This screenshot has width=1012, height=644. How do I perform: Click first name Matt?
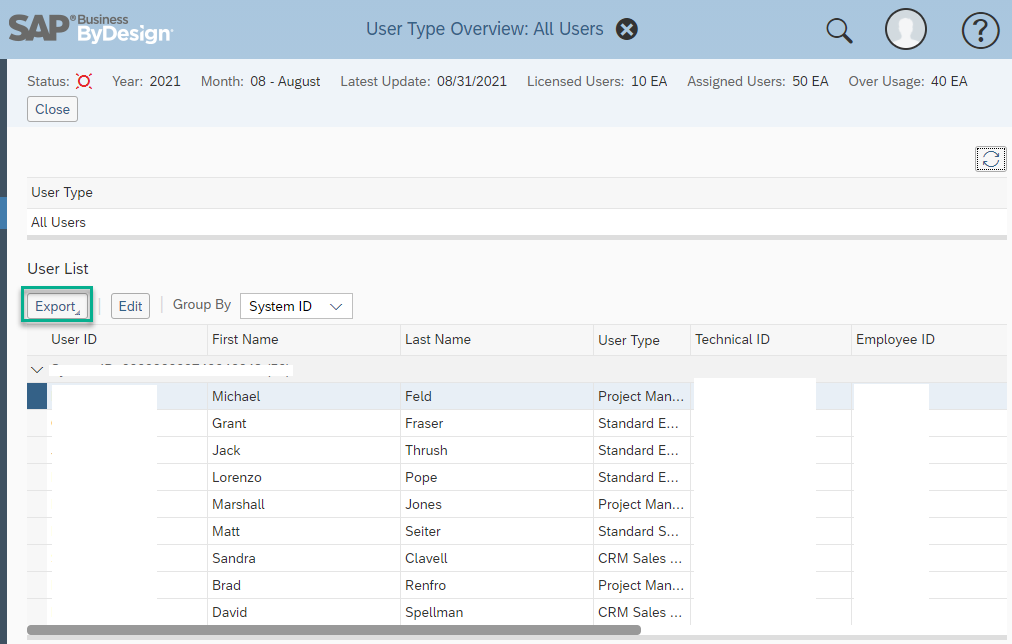coord(226,532)
